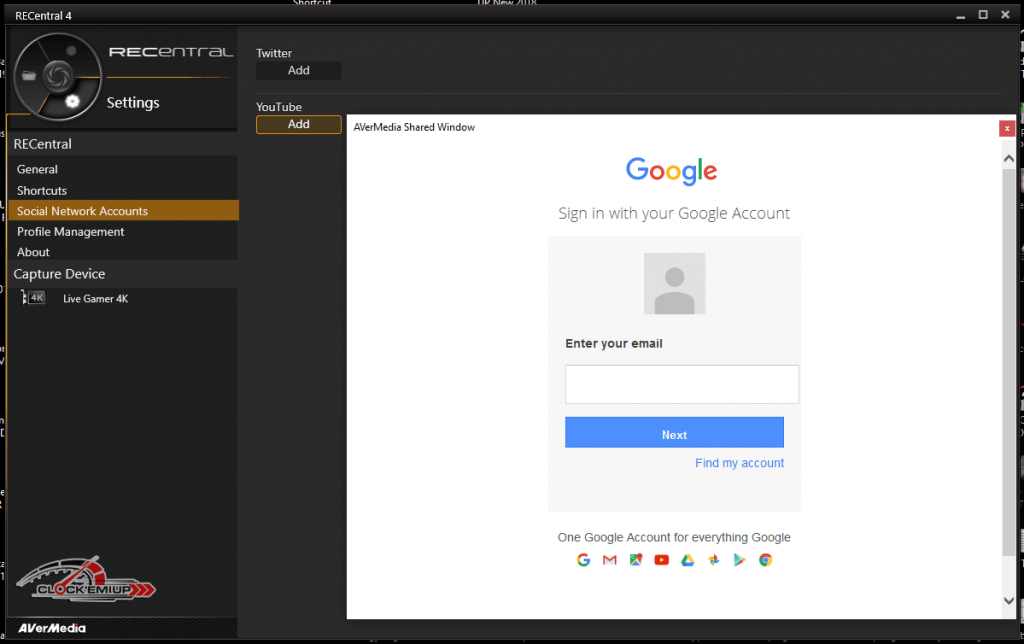Click the Google Play icon
The image size is (1024, 644).
(x=740, y=560)
